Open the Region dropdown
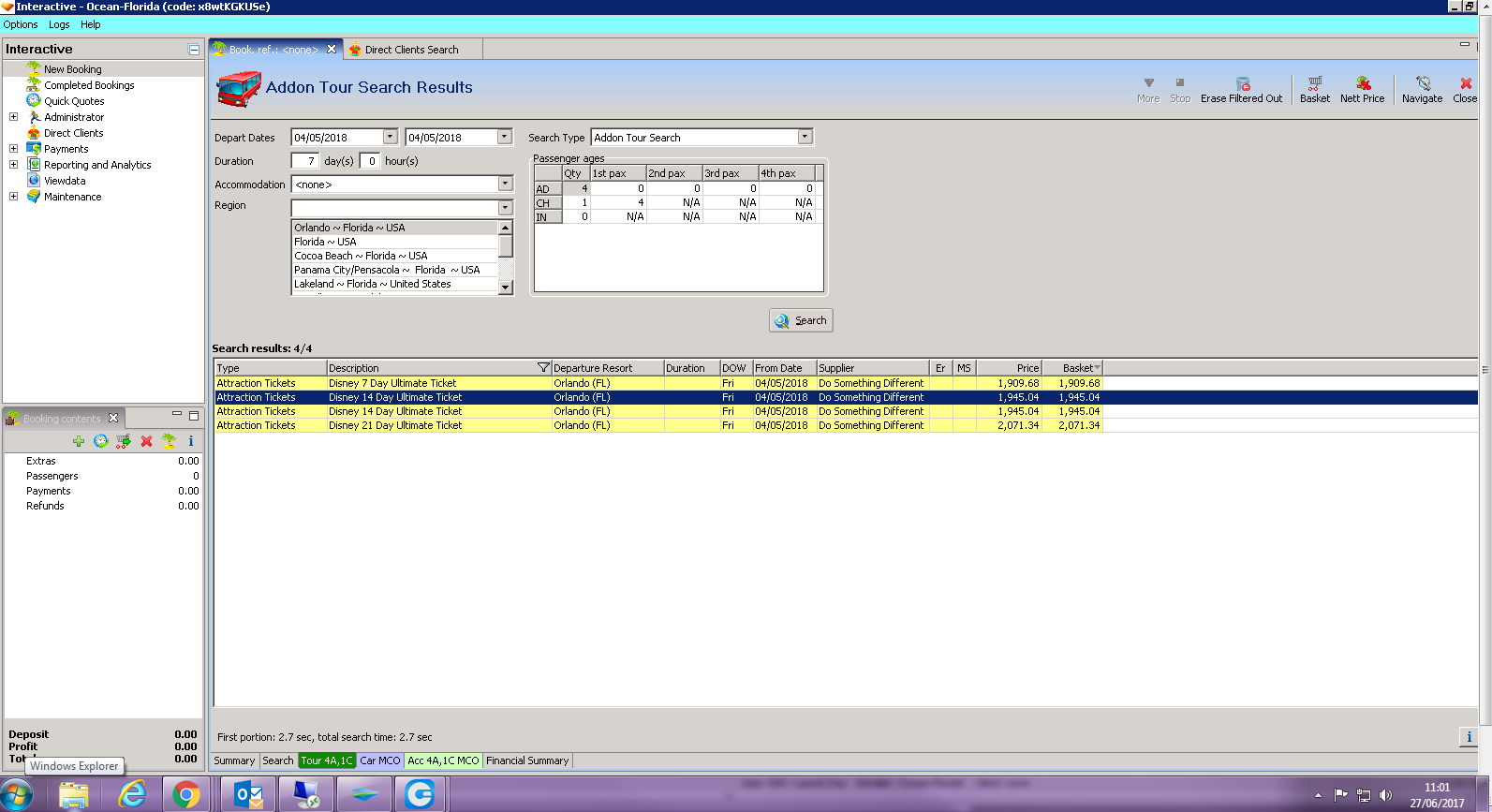Screen dimensions: 1492x812 click(505, 207)
